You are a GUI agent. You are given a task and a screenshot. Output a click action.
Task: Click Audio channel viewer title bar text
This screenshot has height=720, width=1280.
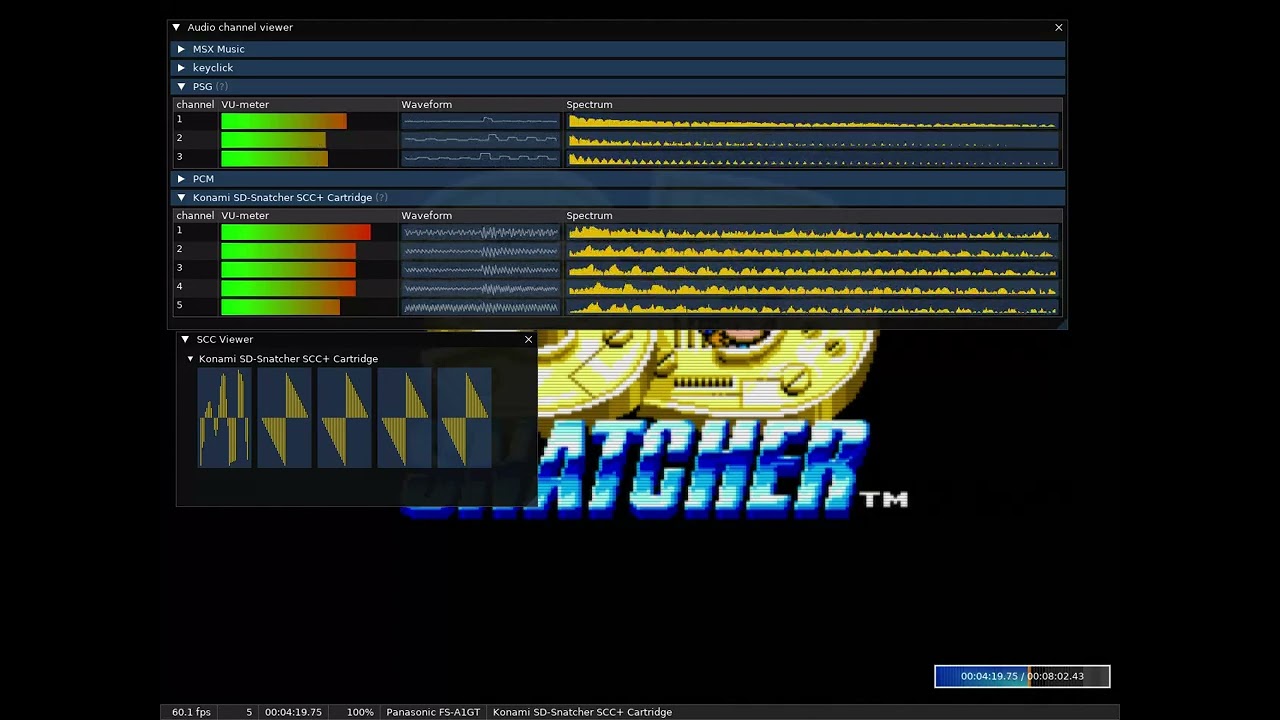point(240,28)
